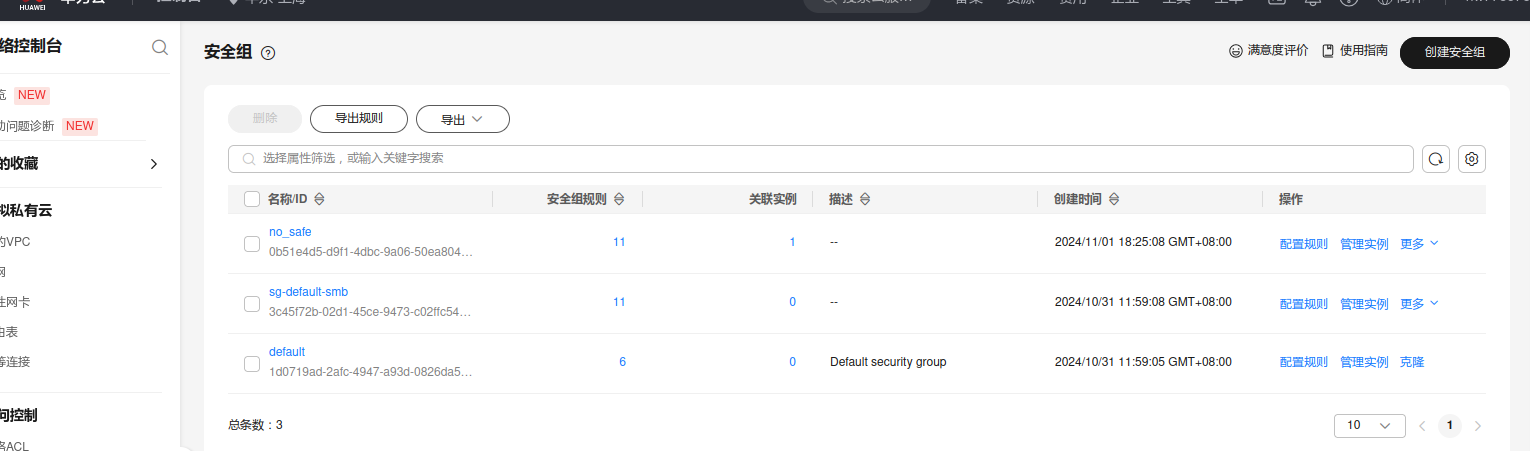This screenshot has width=1530, height=451.
Task: Check the select-all checkbox in table header
Action: 252,199
